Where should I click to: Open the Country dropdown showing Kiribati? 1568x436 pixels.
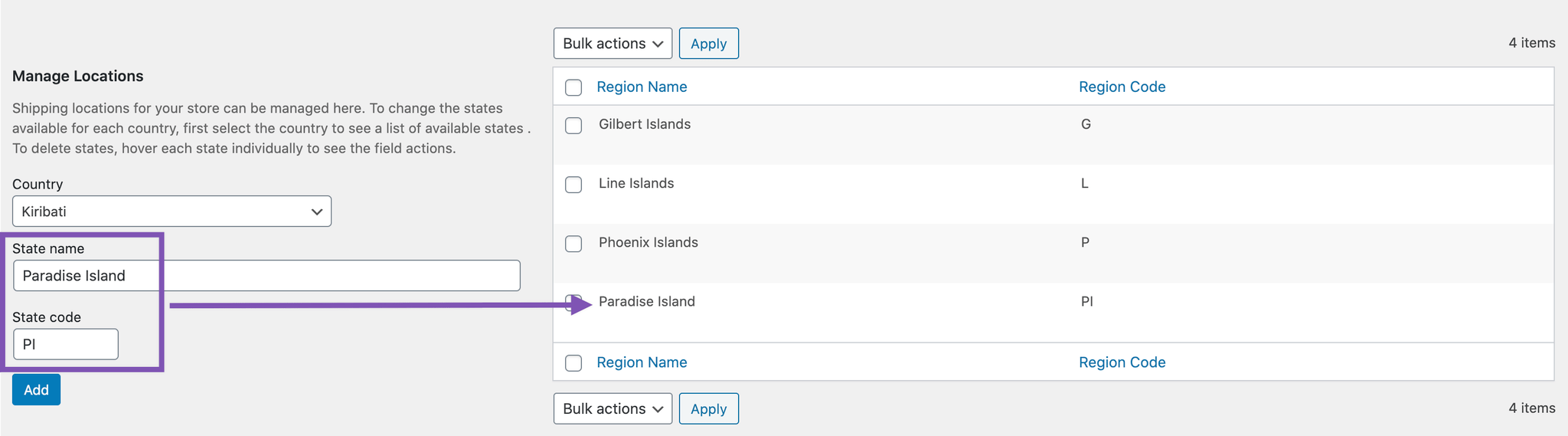click(x=171, y=211)
